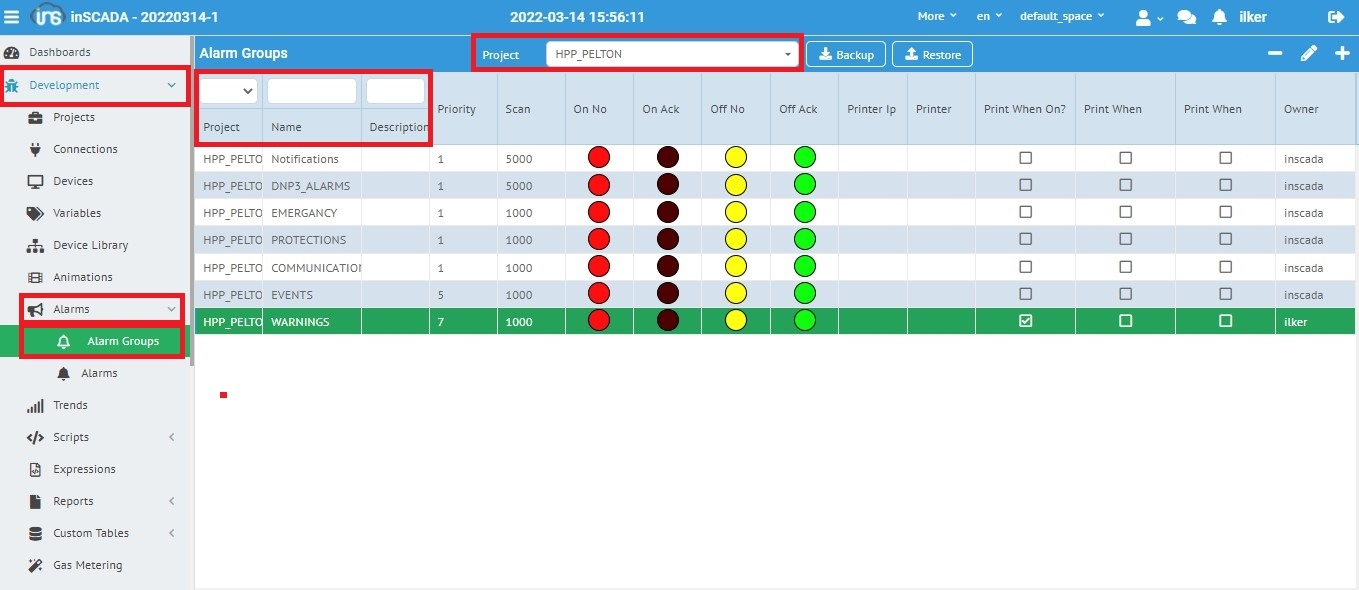Check Print When On for Notifications row

pos(1025,158)
